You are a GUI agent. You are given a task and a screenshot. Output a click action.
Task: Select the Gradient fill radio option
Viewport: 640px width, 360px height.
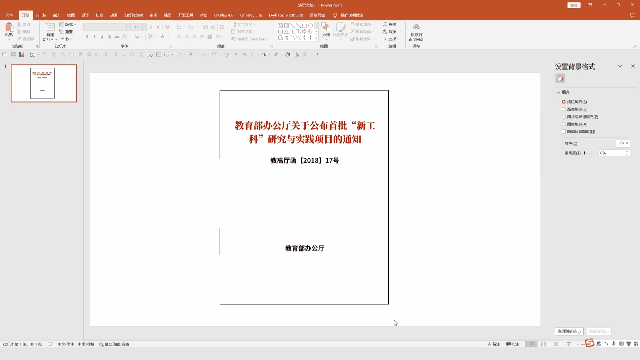(564, 109)
